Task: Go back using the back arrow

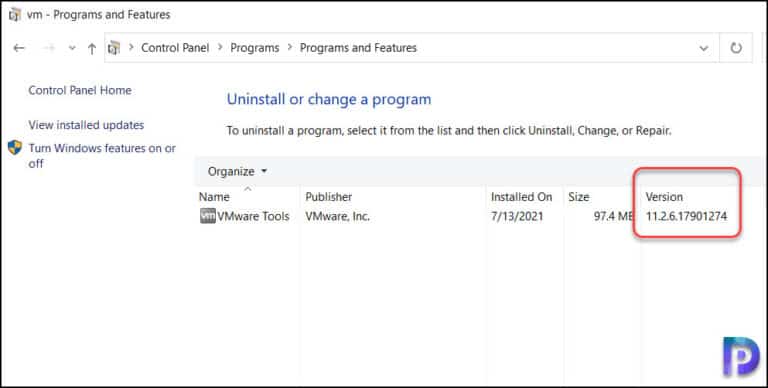Action: tap(19, 48)
